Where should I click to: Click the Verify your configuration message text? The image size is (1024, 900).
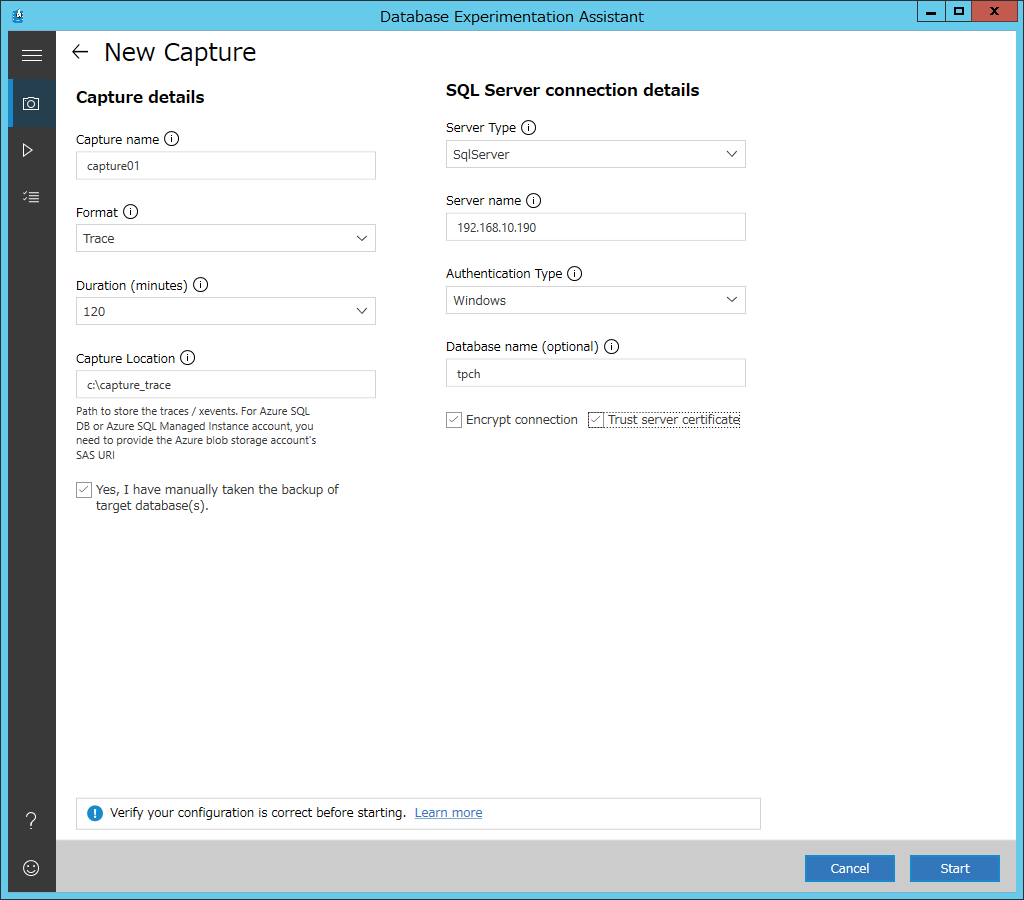click(258, 813)
